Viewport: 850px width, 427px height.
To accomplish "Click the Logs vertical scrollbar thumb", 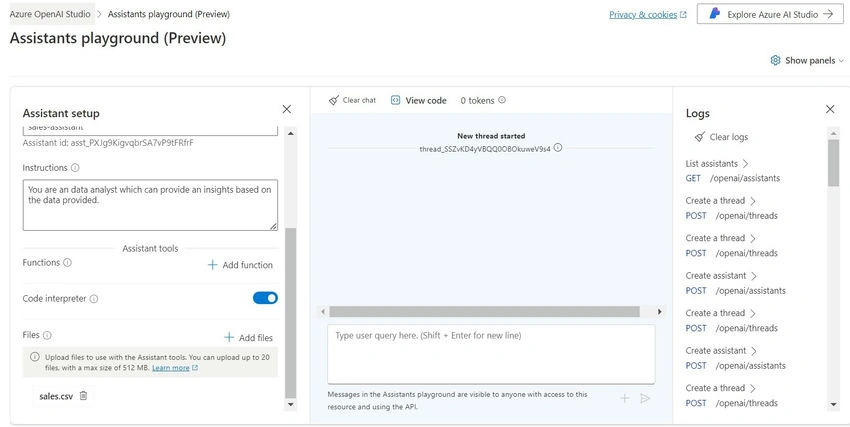I will click(833, 163).
